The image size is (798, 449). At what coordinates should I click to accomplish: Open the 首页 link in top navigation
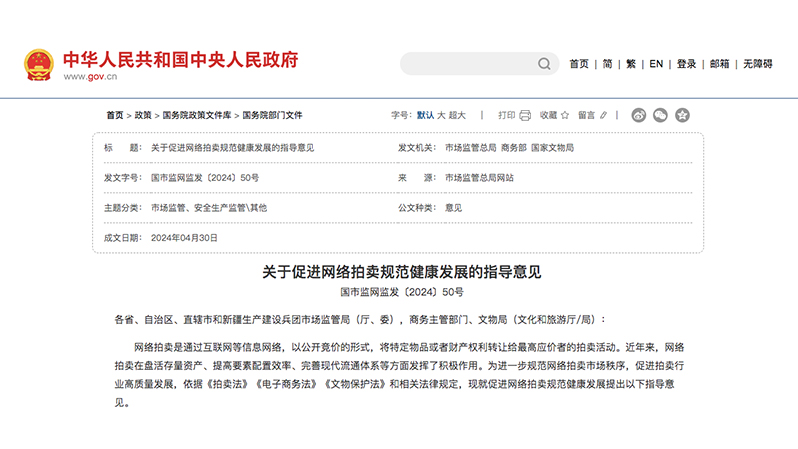579,64
